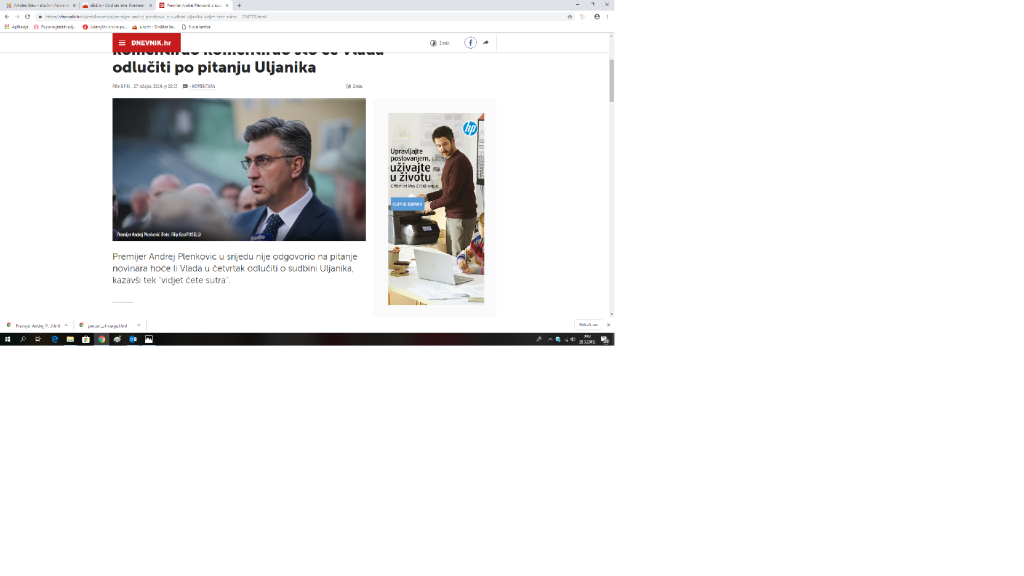Open Microsoft Store from taskbar
1024x576 pixels.
[86, 340]
